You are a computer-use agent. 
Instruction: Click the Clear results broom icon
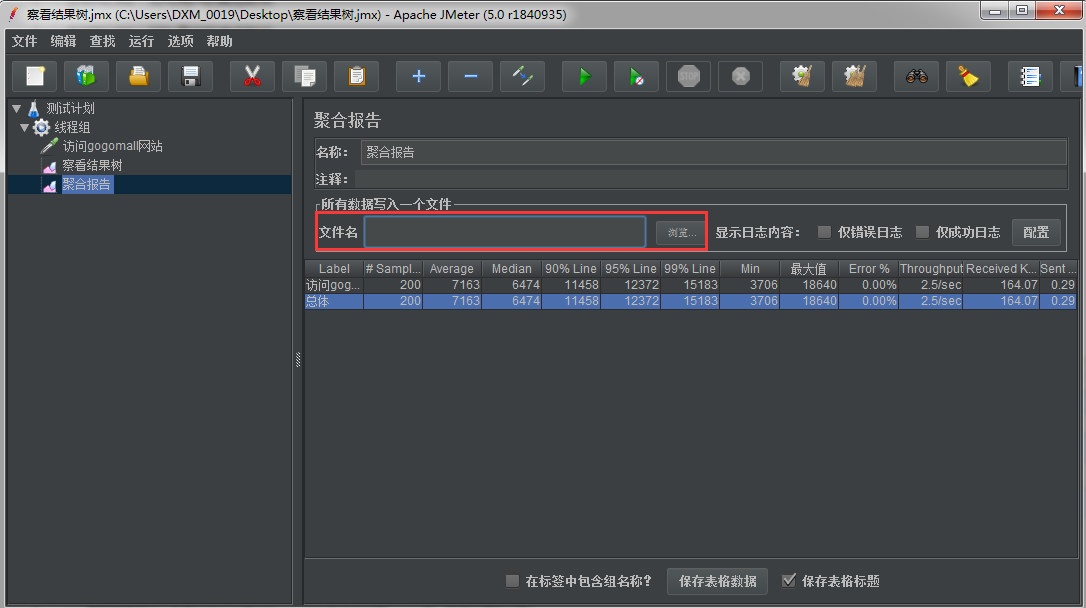tap(802, 76)
